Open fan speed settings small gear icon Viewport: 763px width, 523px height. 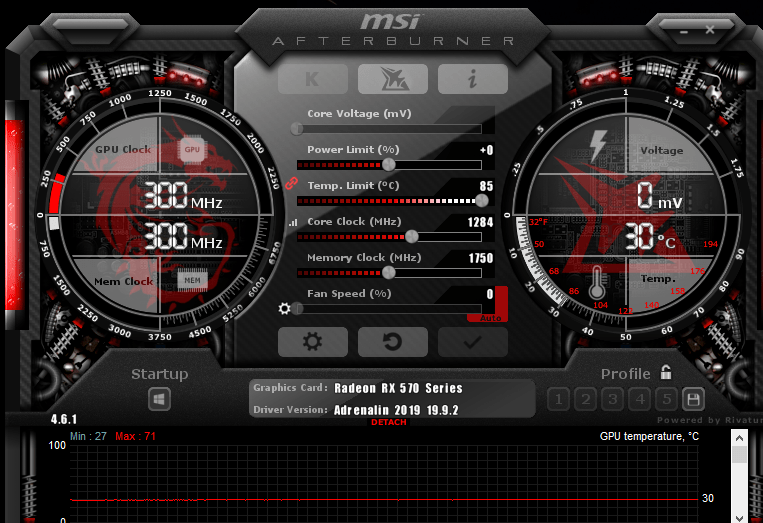(x=285, y=308)
